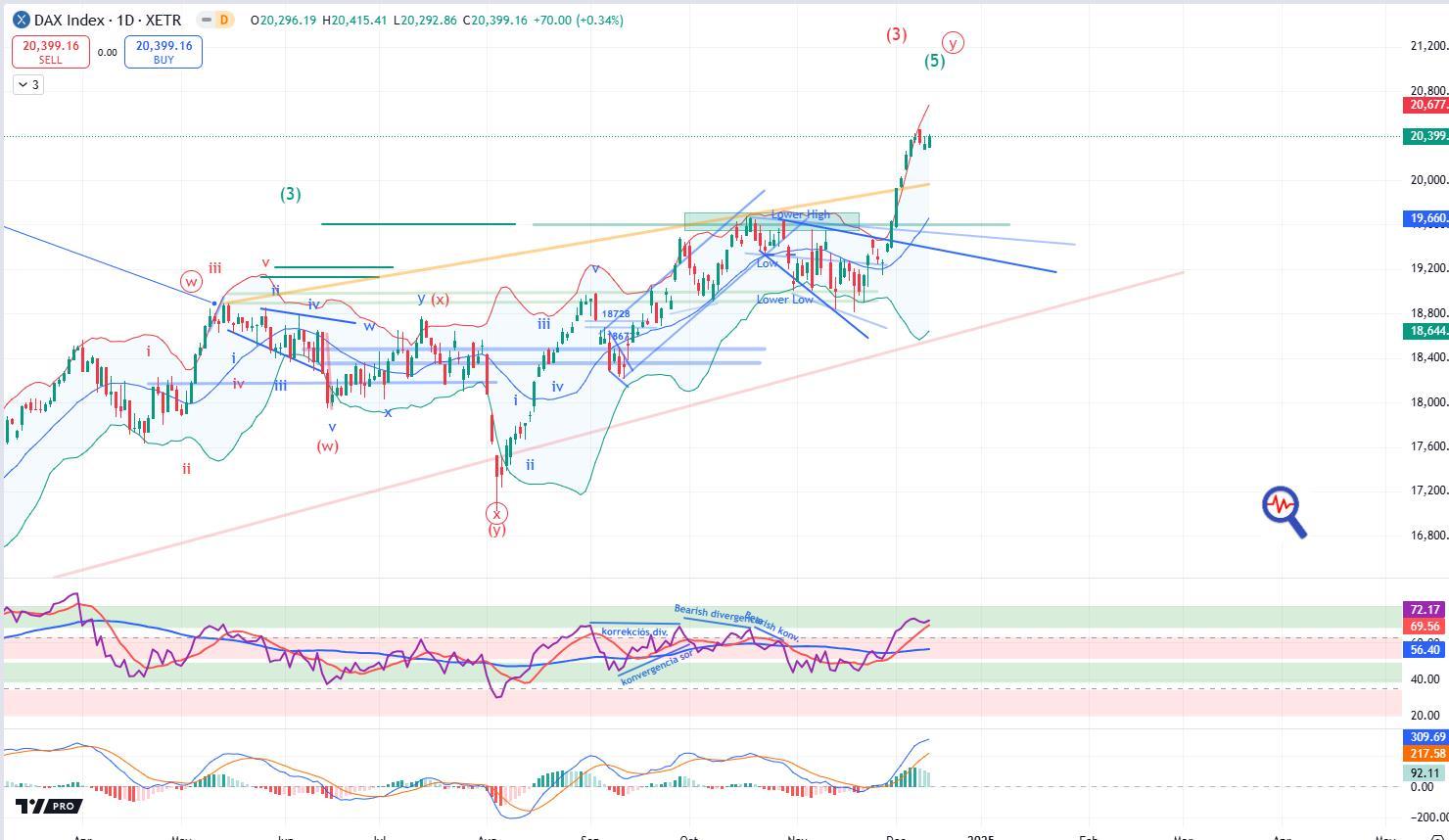Click the red SELL 20,399.16 button
The height and width of the screenshot is (840, 1449).
[x=51, y=52]
